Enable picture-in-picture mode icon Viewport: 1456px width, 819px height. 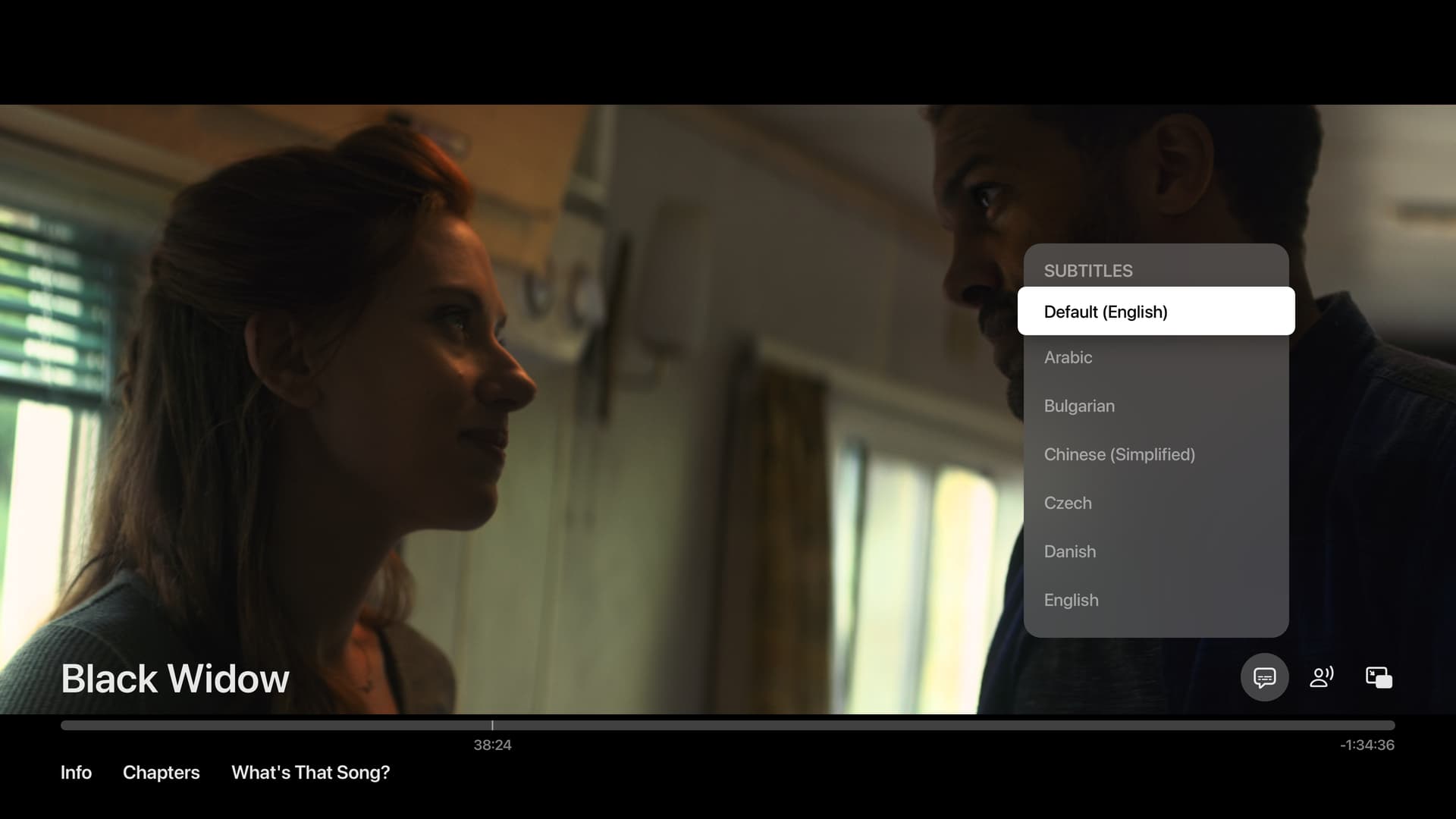[x=1379, y=677]
